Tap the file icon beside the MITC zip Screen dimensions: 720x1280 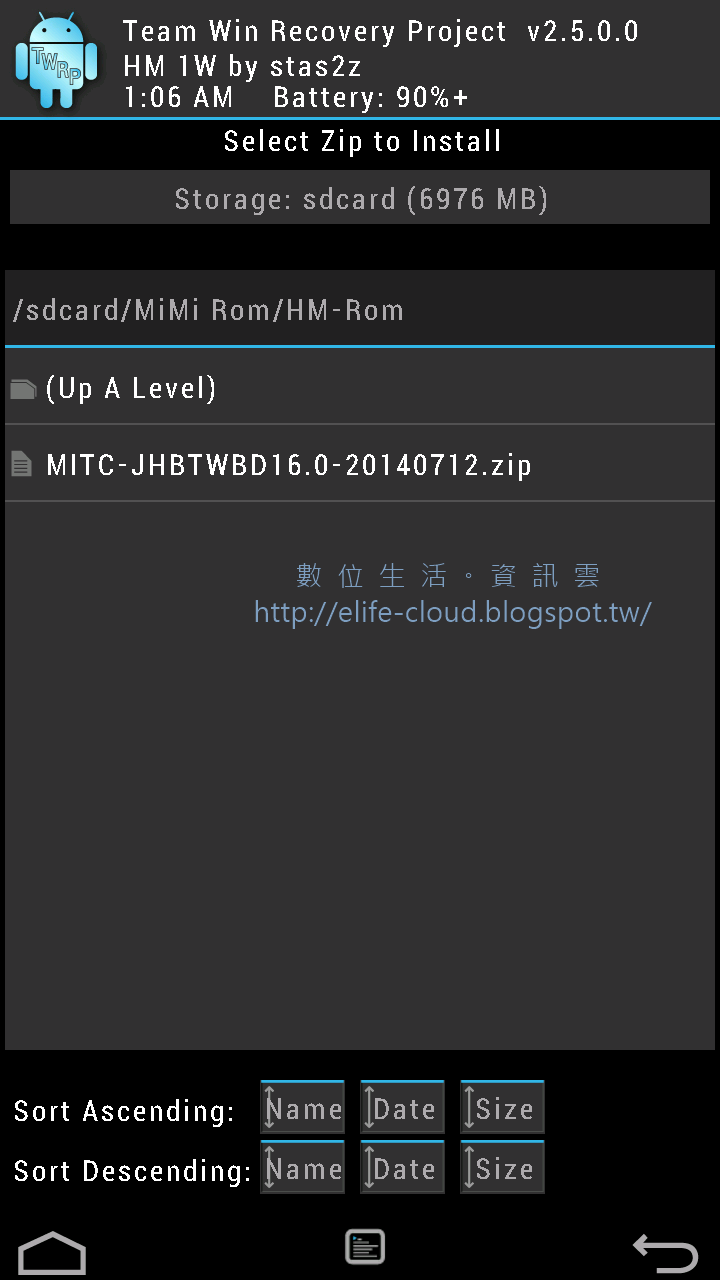21,464
